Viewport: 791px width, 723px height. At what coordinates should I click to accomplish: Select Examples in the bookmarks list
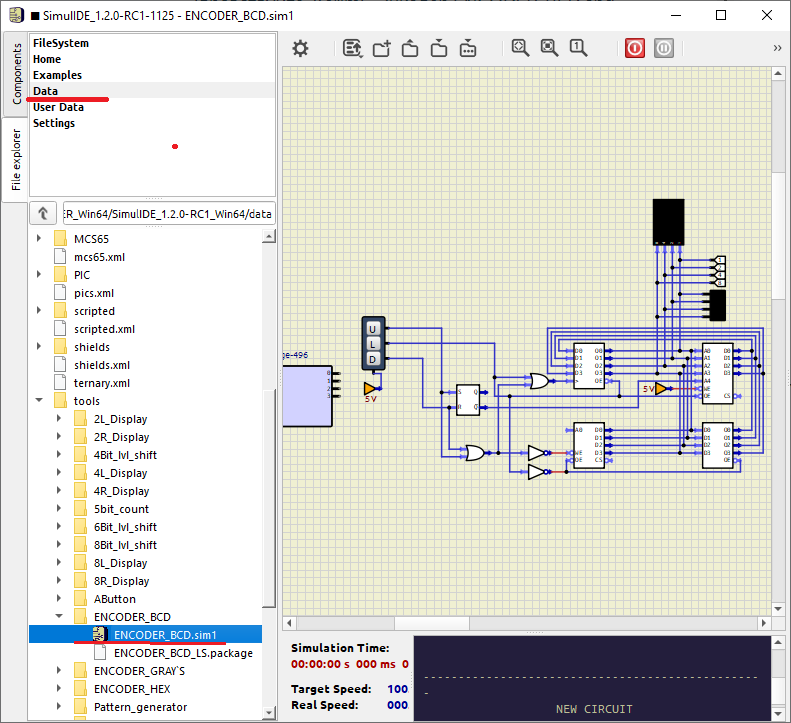point(57,75)
